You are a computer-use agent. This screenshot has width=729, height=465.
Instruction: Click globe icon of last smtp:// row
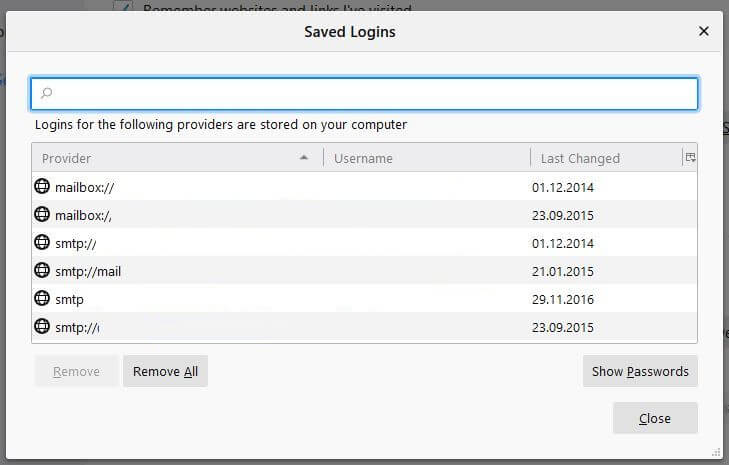pos(42,326)
